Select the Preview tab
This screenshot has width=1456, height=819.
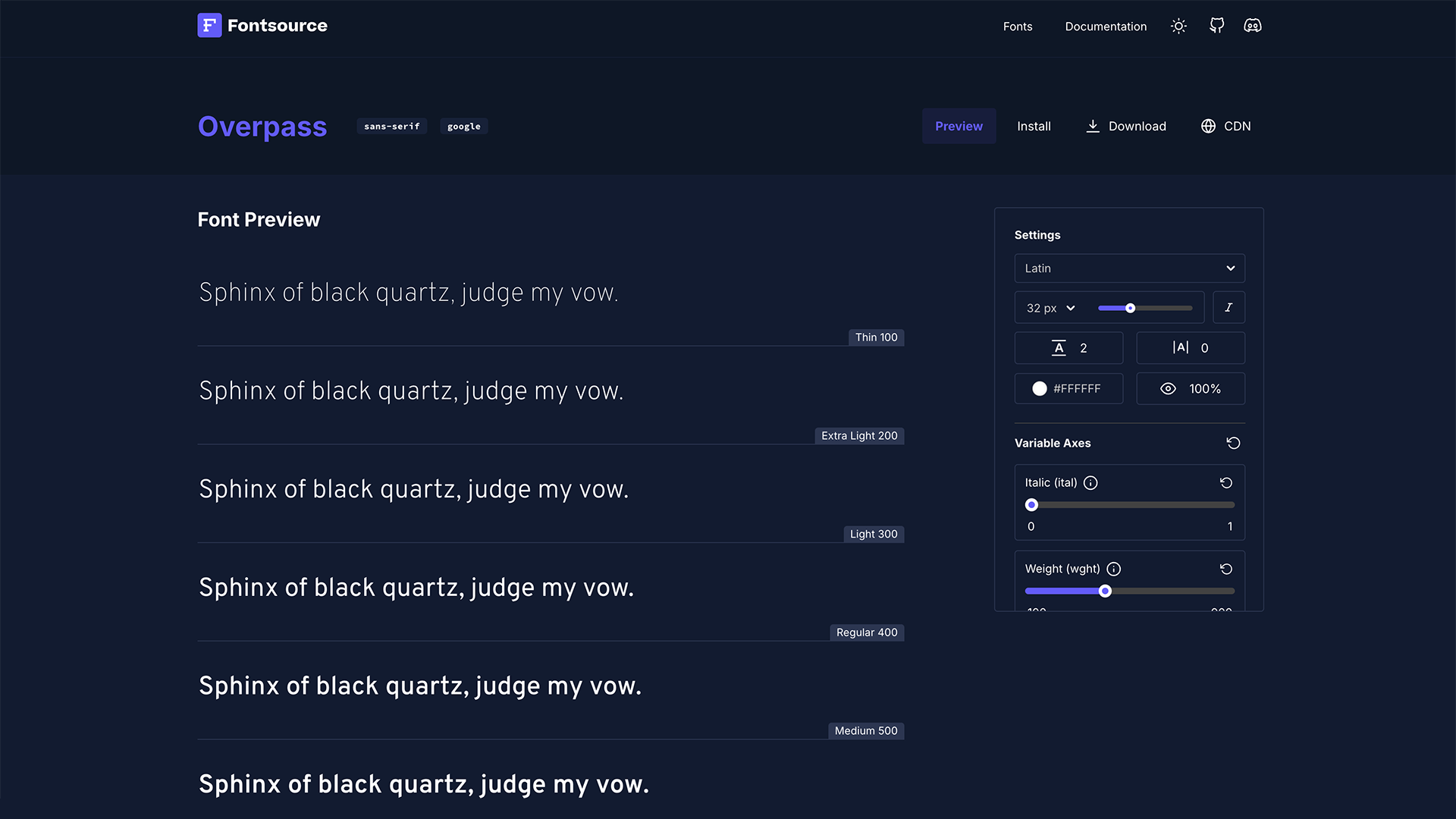(x=959, y=127)
